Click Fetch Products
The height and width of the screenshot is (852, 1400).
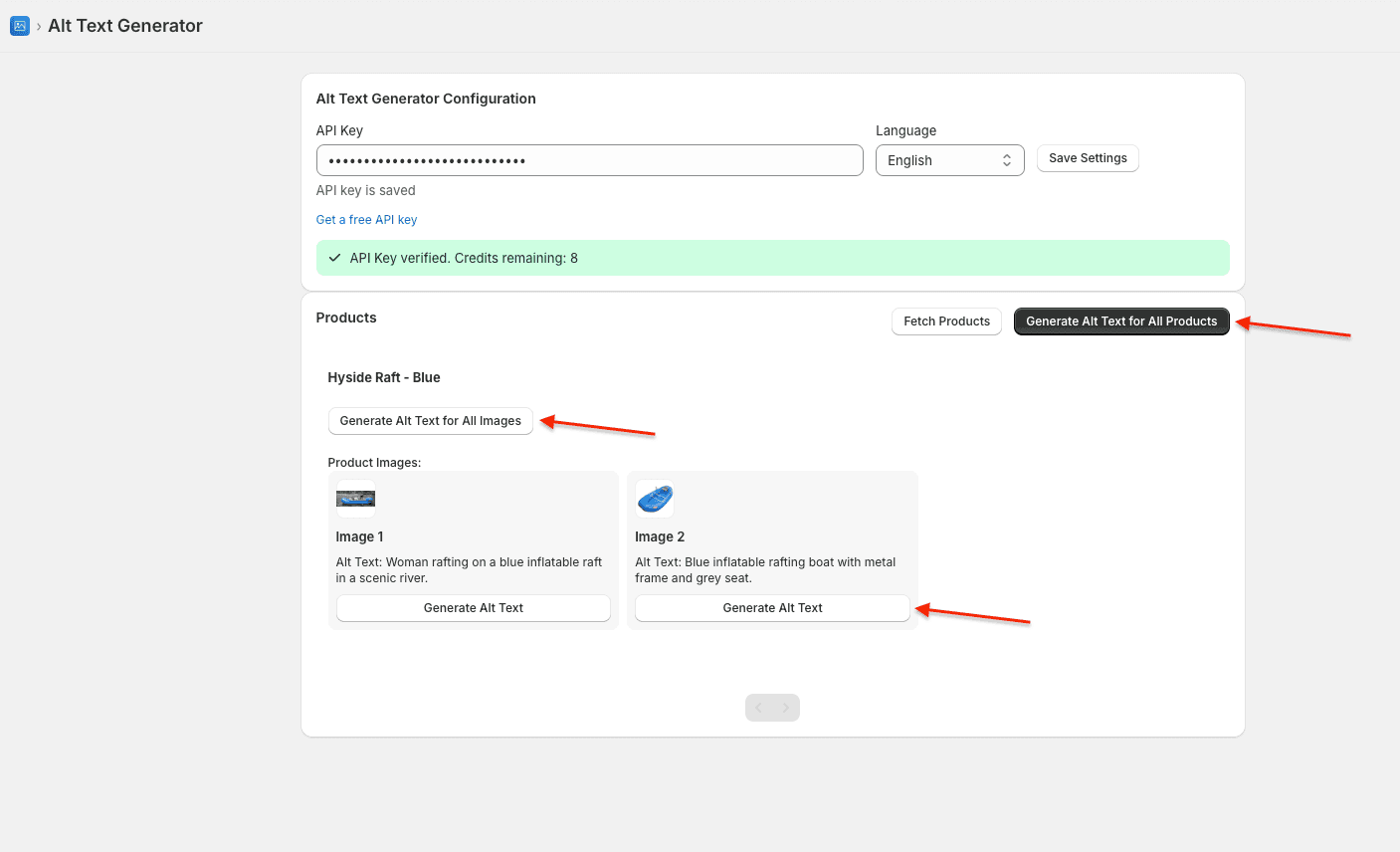click(x=946, y=320)
